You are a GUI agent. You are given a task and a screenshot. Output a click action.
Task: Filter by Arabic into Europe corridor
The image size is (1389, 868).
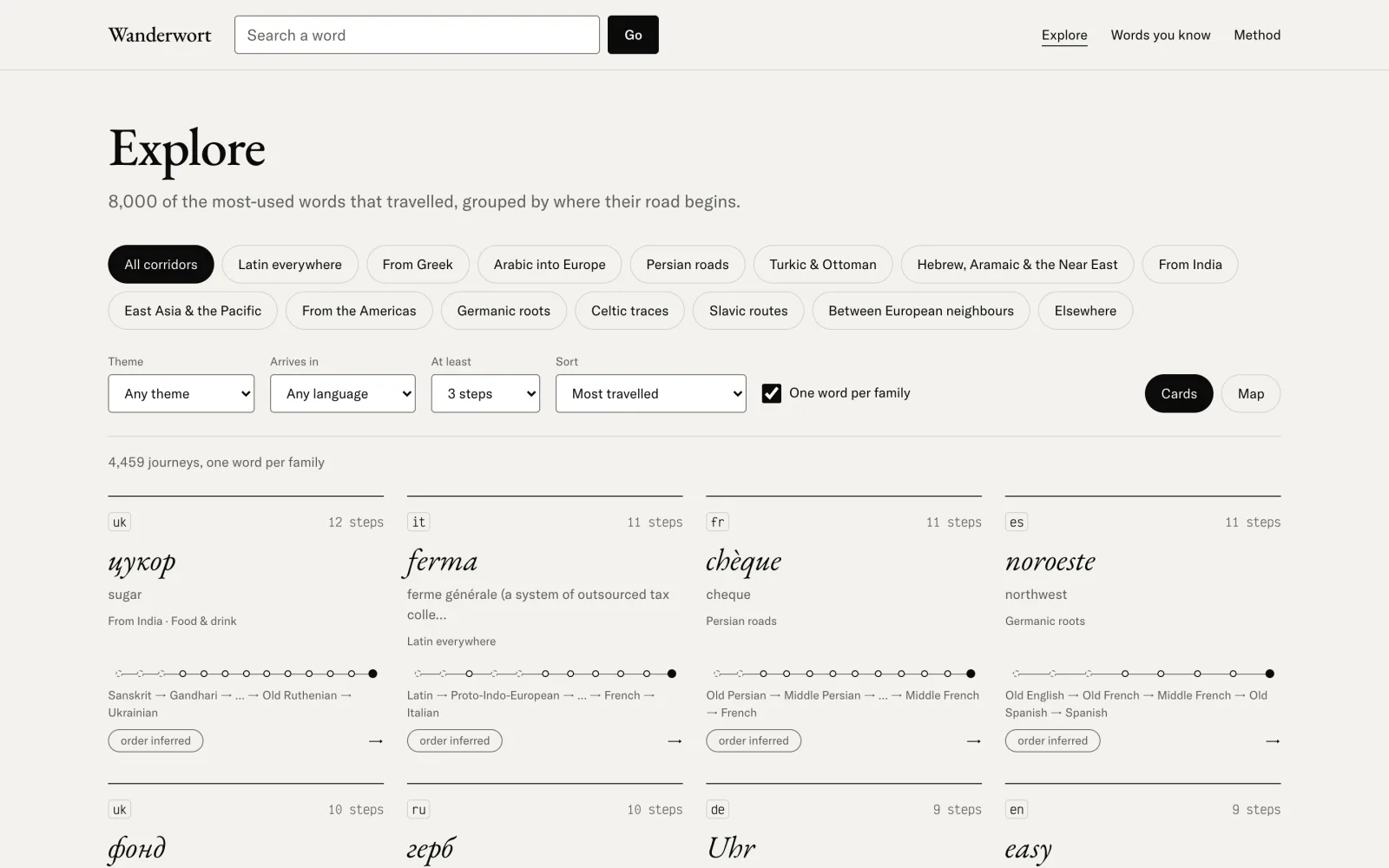point(550,264)
